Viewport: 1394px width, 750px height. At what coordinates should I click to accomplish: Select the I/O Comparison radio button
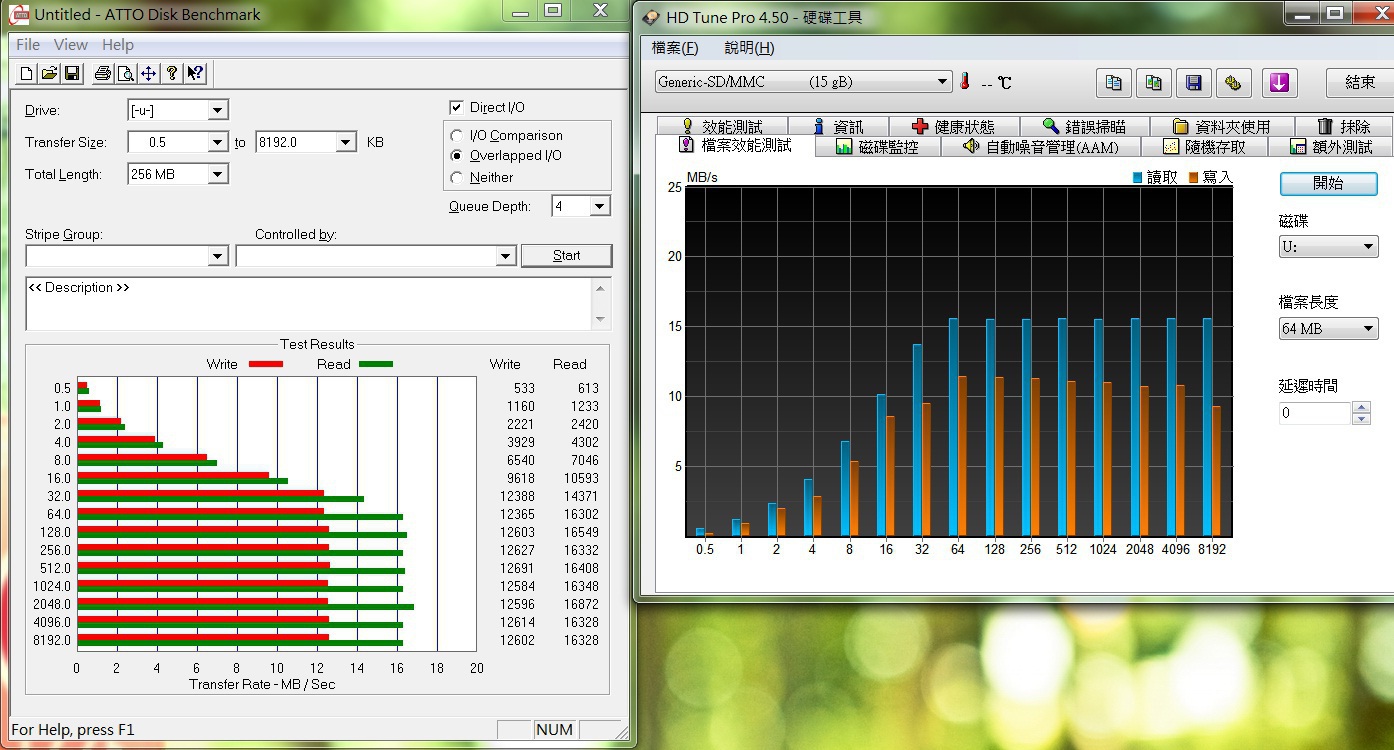(457, 135)
